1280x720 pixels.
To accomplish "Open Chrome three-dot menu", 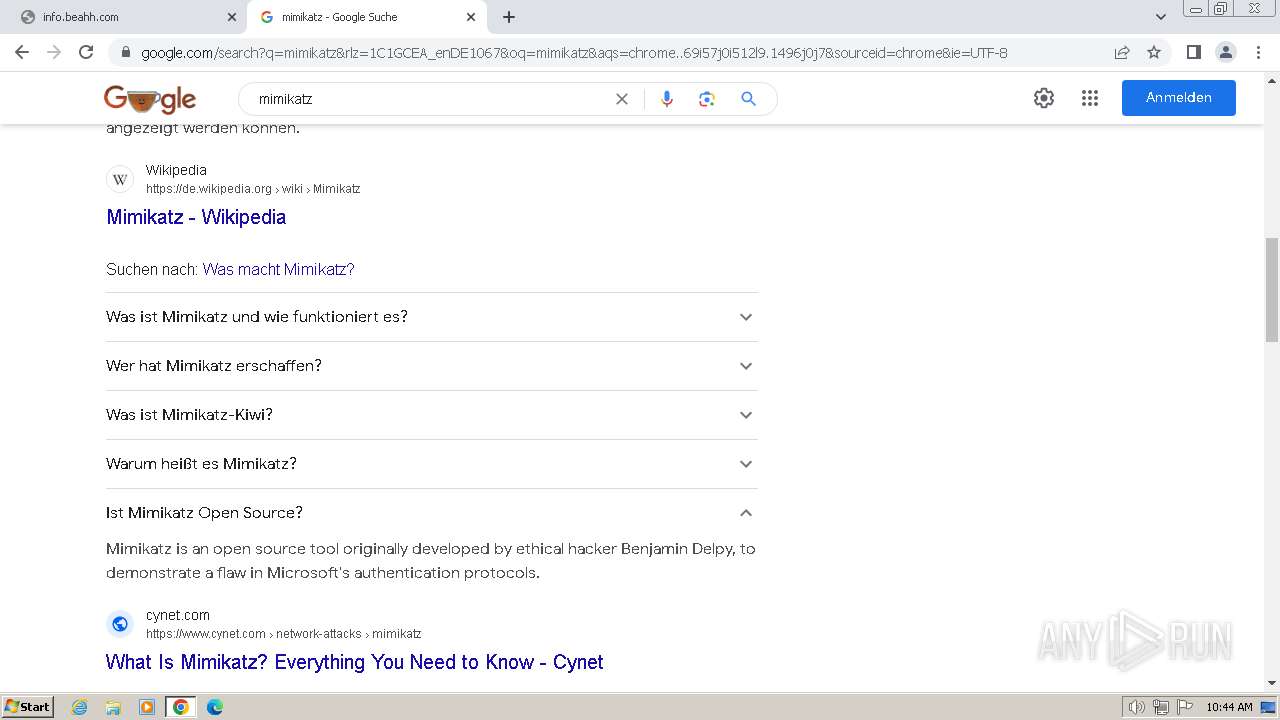I will (x=1258, y=52).
